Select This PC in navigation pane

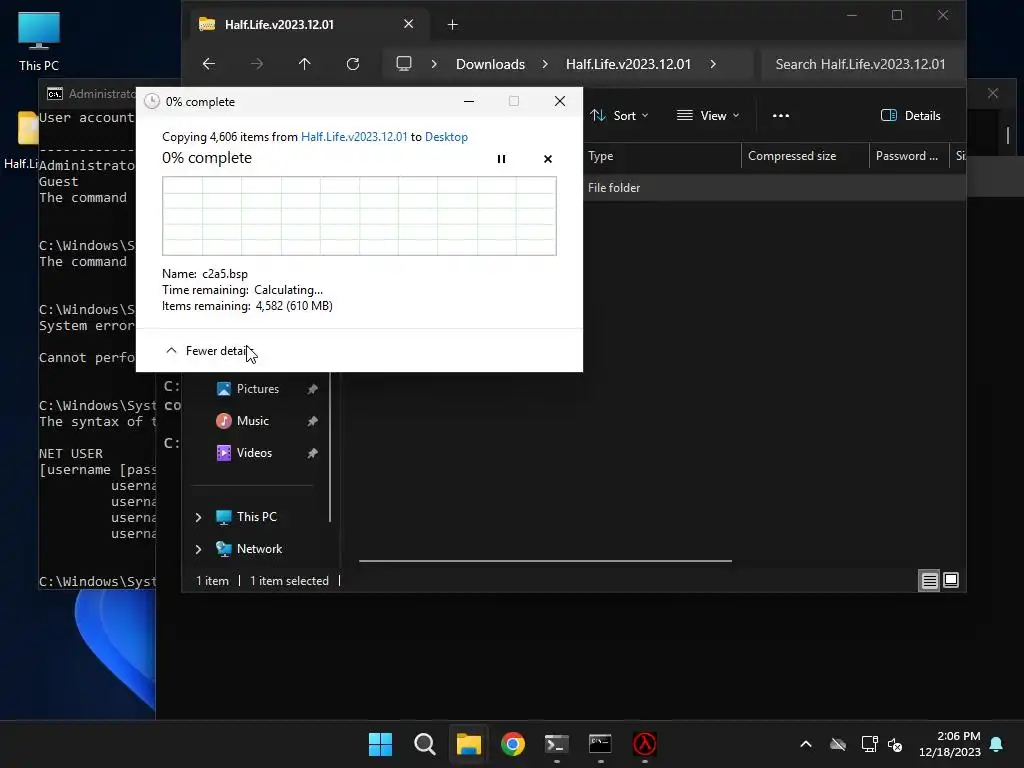click(x=256, y=517)
